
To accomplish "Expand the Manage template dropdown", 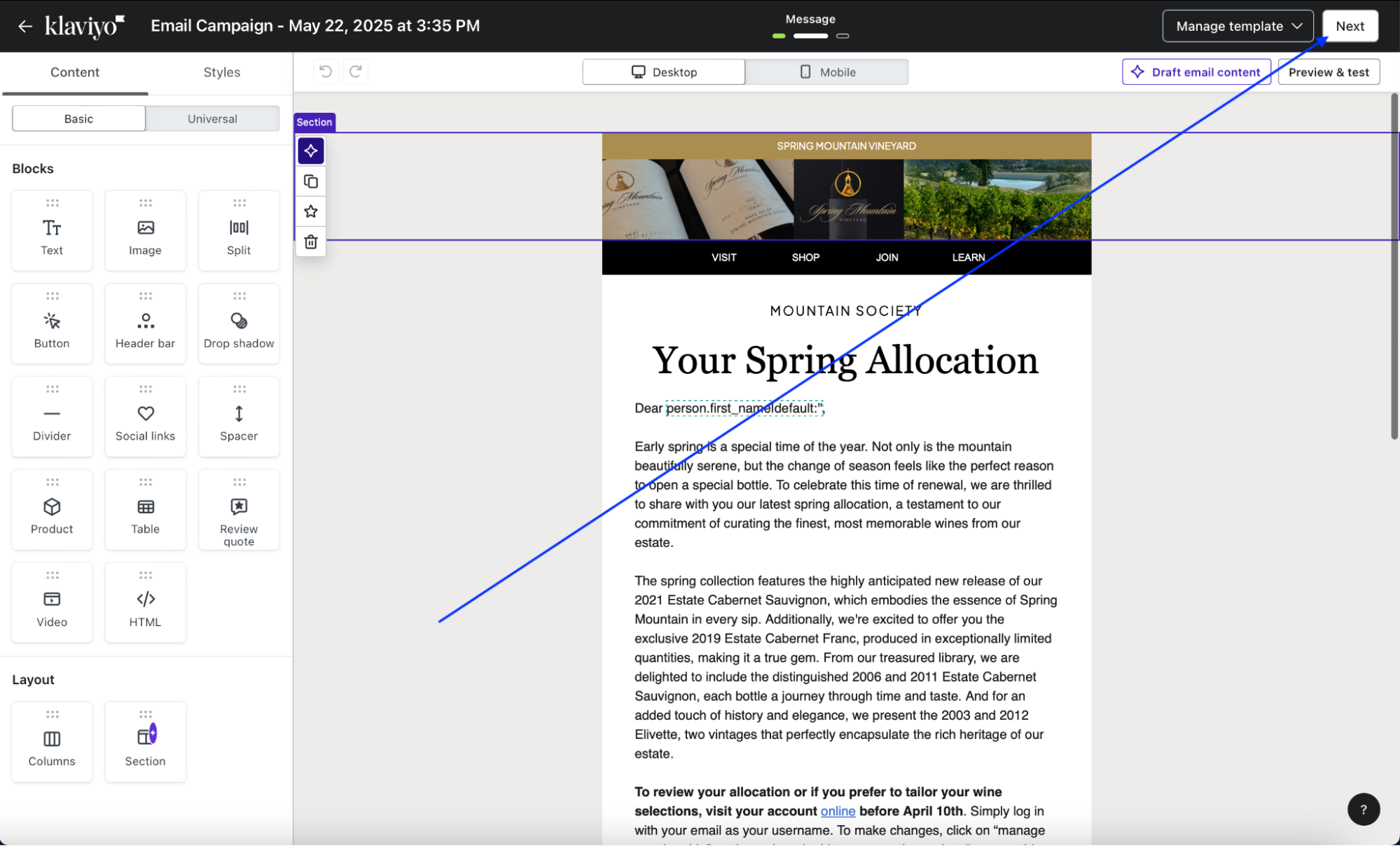I will (x=1238, y=26).
